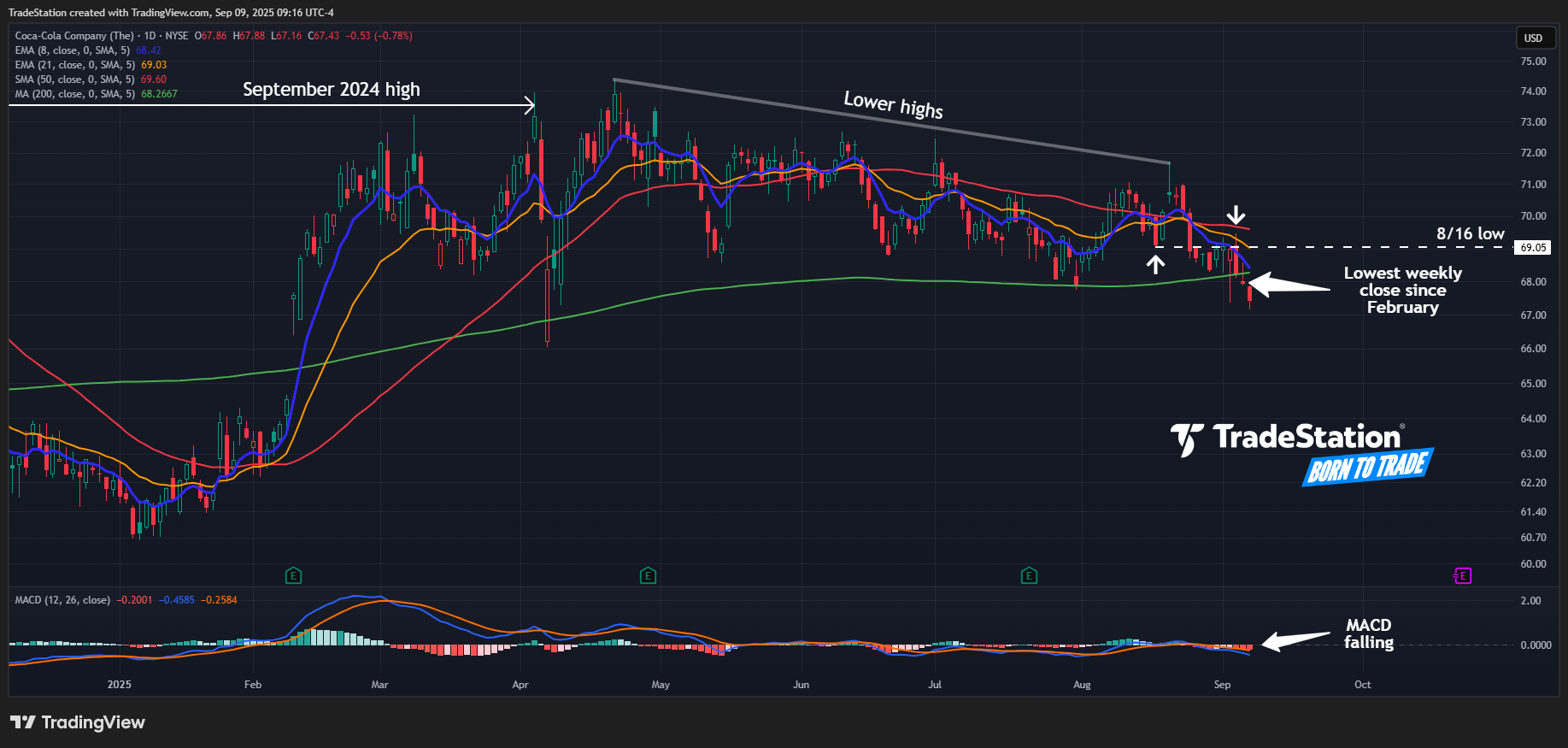The image size is (1568, 748).
Task: Click the 69.05 price label on the axis
Action: click(1533, 248)
